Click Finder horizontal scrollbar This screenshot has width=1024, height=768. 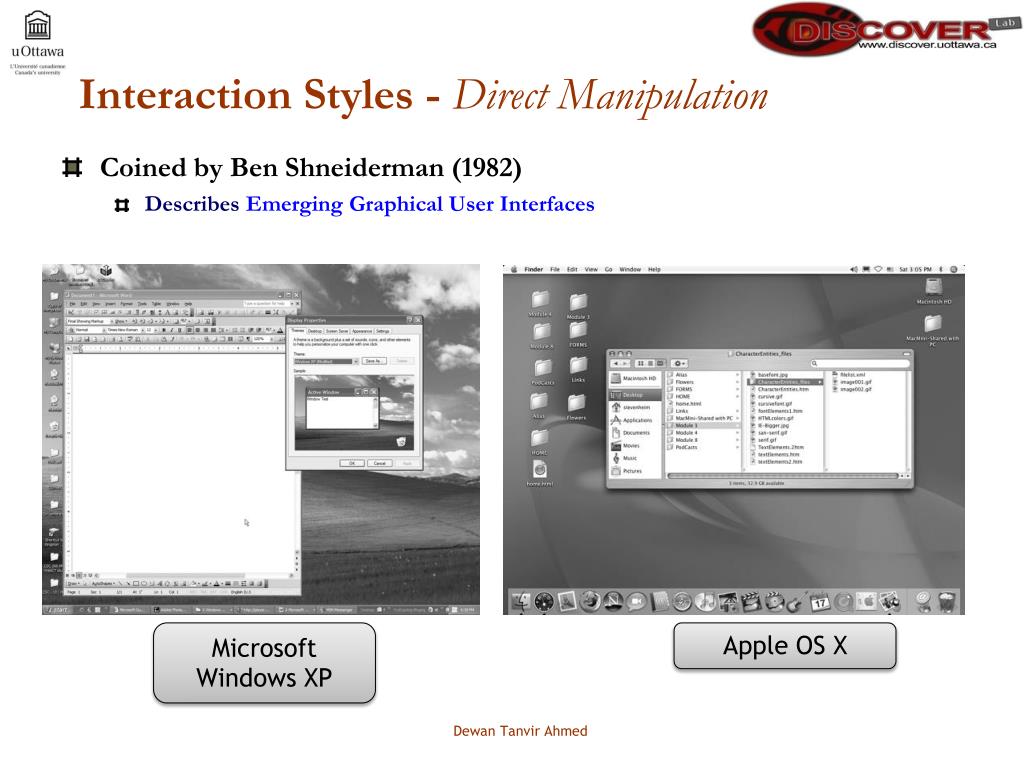tap(783, 476)
